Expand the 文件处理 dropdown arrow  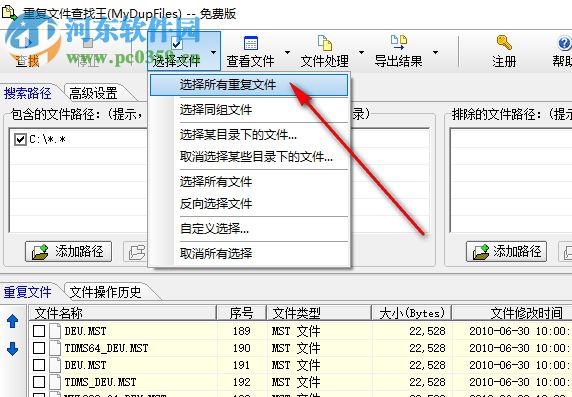[x=361, y=52]
